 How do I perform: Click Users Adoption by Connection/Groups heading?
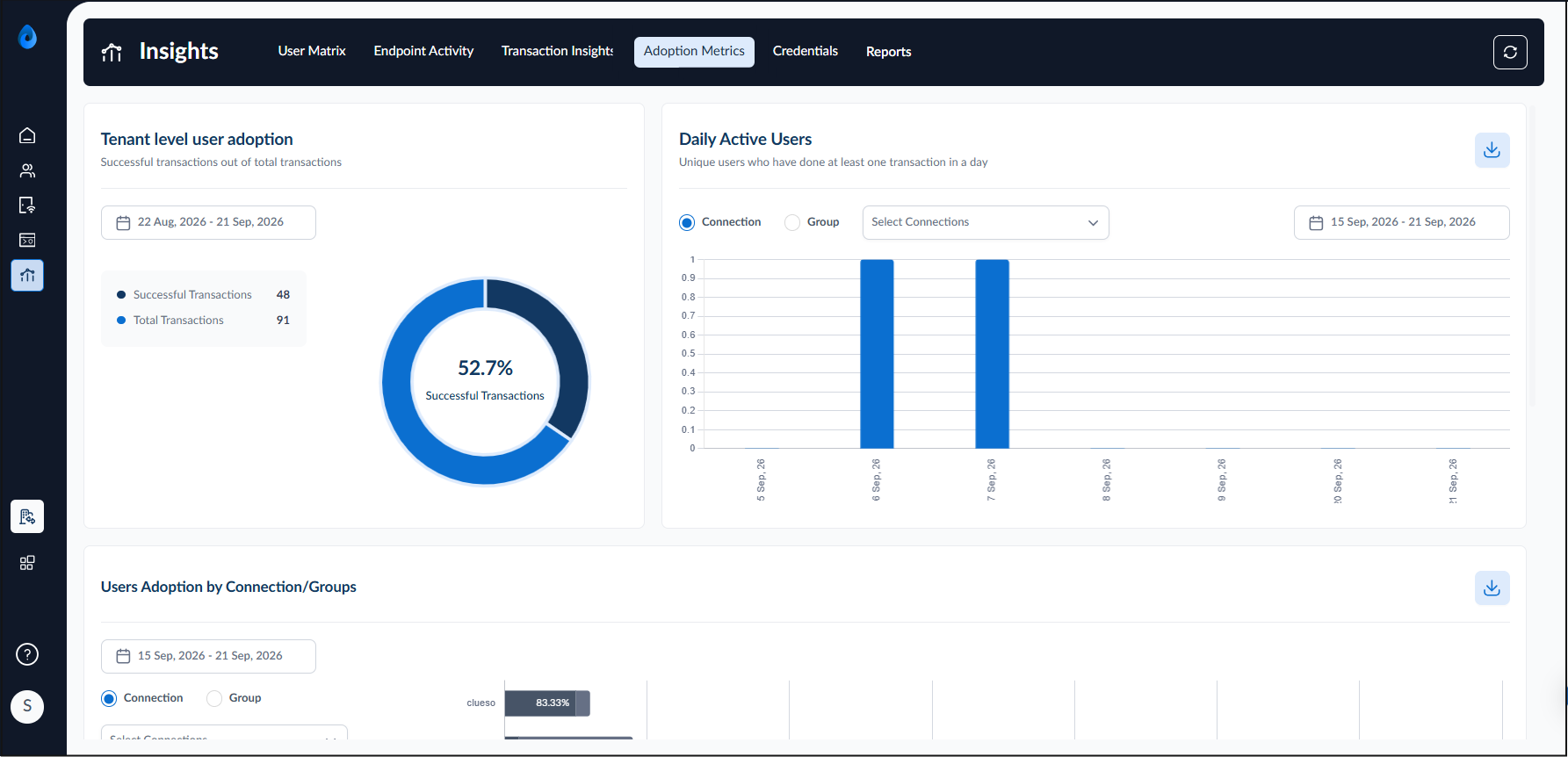tap(228, 587)
